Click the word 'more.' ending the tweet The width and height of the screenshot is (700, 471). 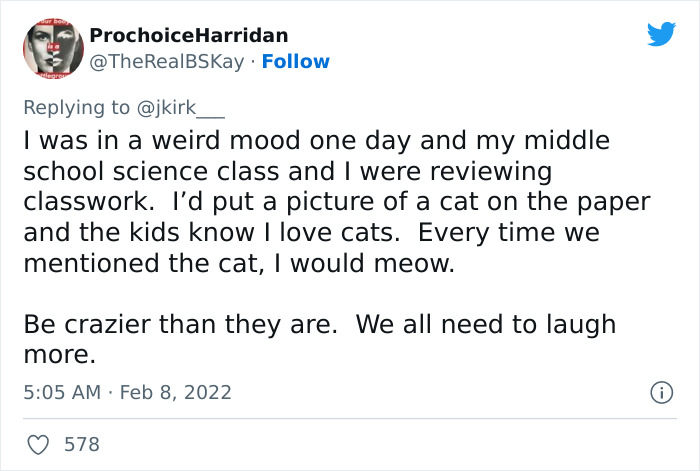tap(59, 355)
